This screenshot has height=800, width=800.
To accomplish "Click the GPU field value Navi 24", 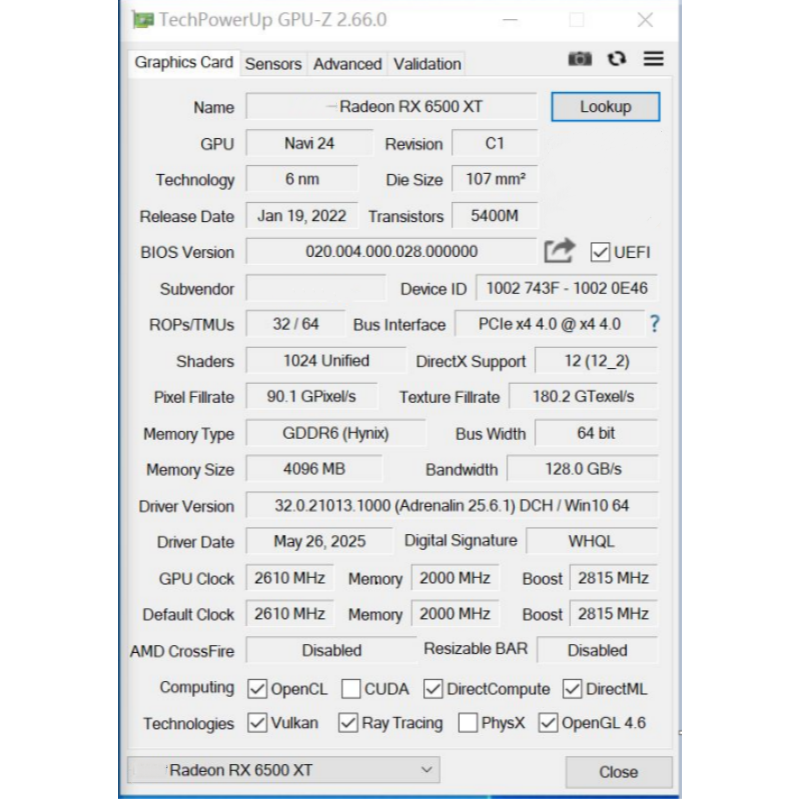I will pos(309,143).
